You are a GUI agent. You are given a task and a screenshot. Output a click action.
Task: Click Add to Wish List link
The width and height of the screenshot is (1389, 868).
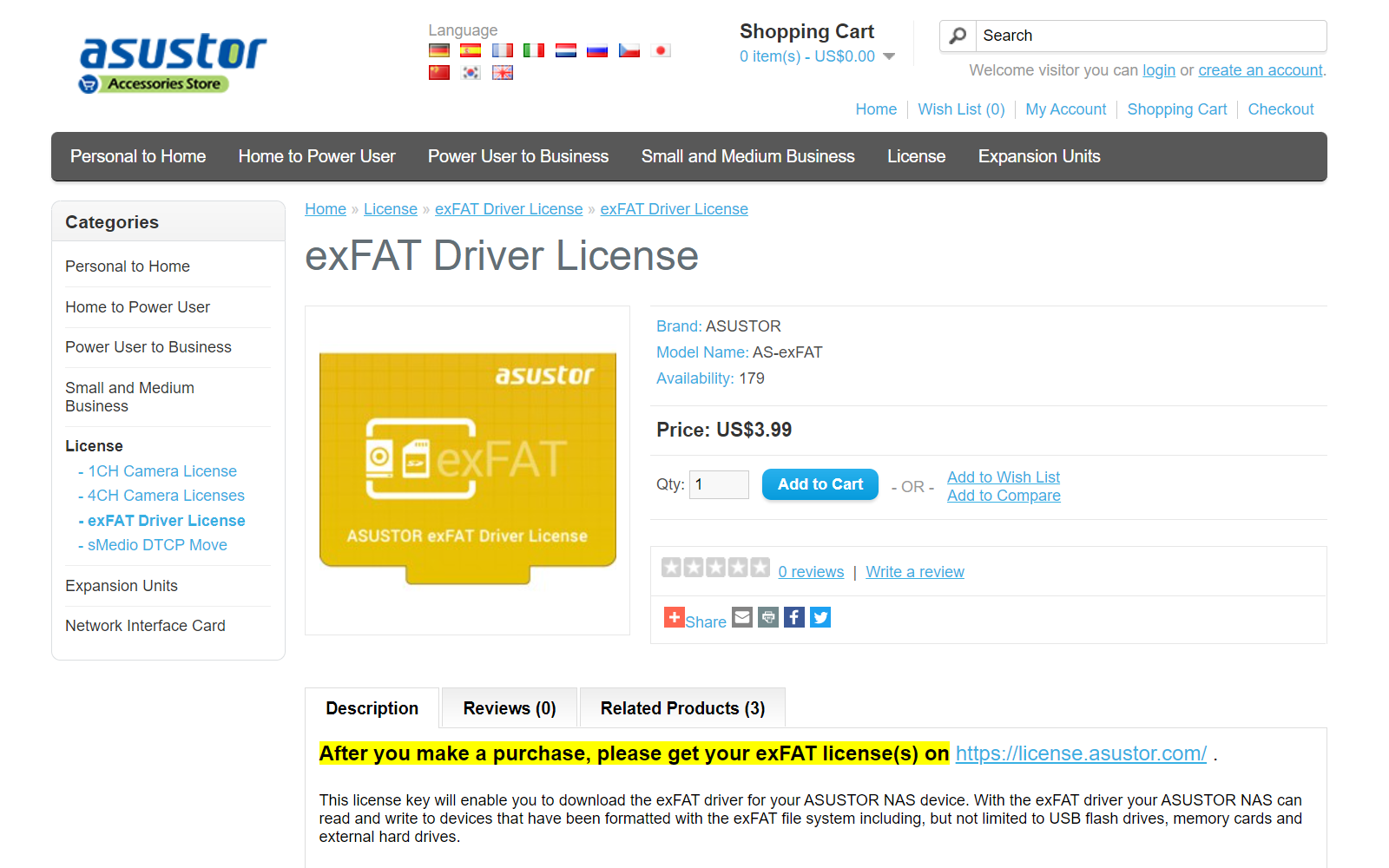(x=1004, y=477)
